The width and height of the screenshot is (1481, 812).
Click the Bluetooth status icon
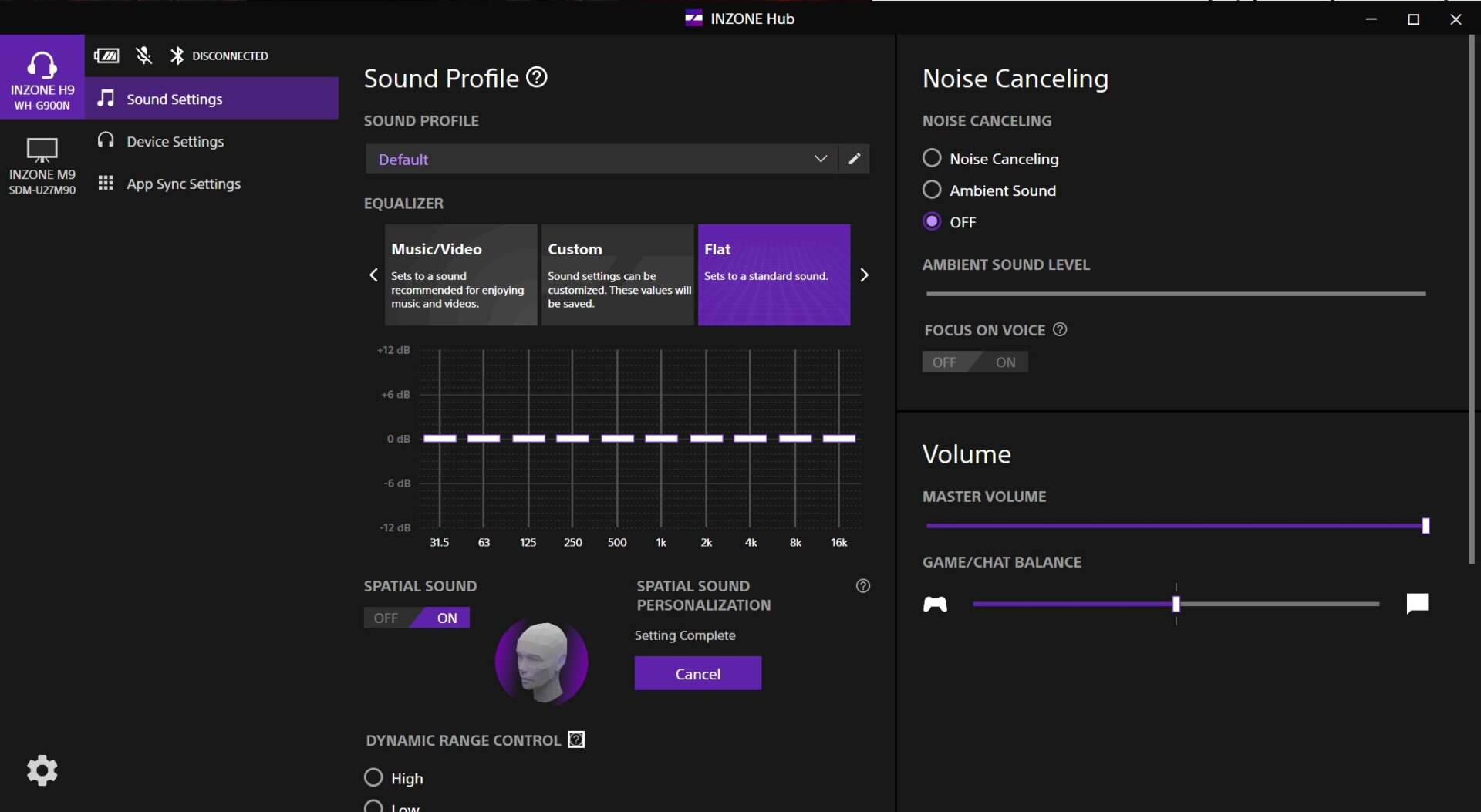pos(177,55)
